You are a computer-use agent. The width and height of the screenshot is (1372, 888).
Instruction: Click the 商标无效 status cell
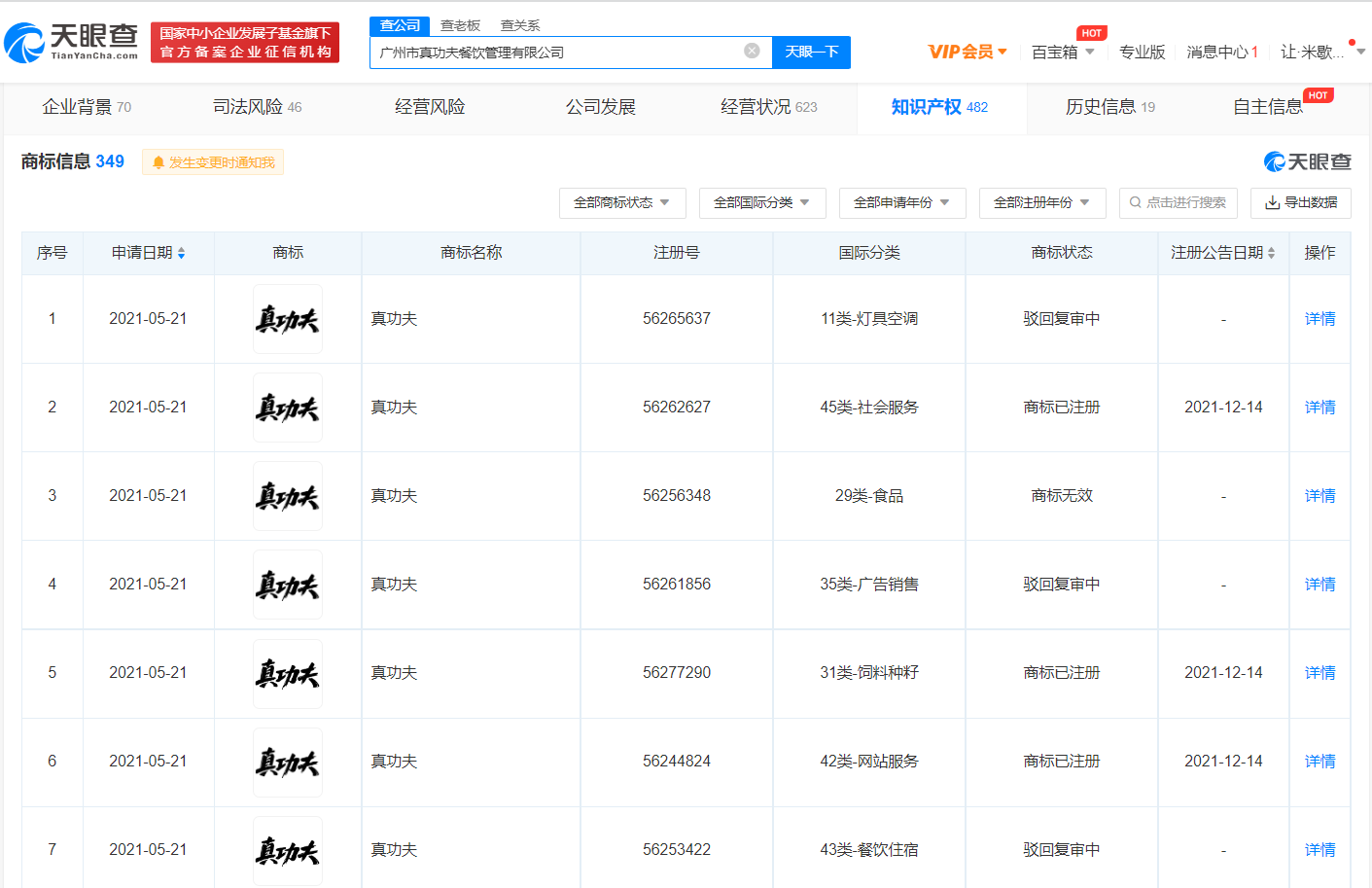[x=1062, y=496]
